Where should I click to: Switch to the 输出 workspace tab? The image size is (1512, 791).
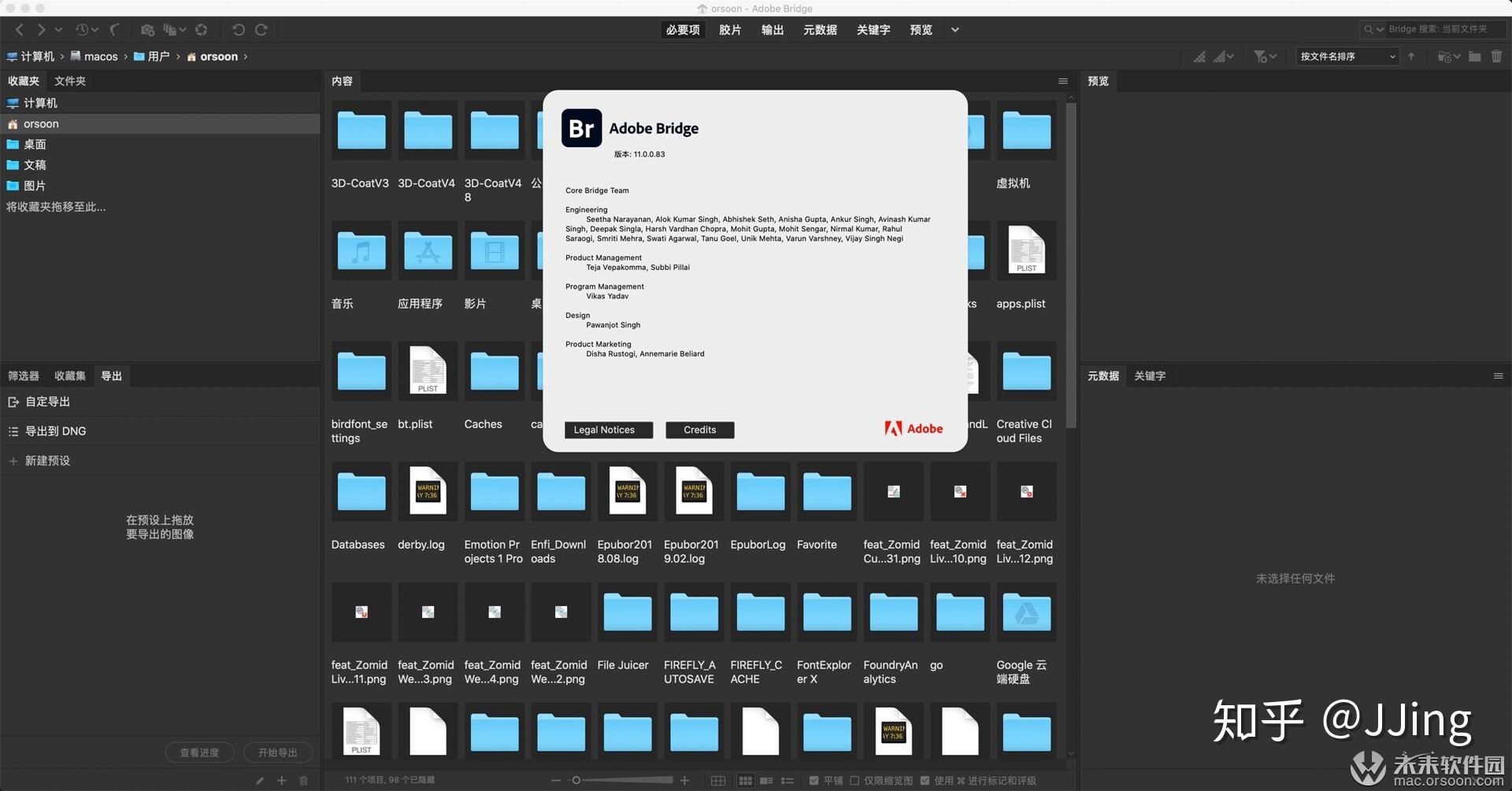pyautogui.click(x=772, y=30)
